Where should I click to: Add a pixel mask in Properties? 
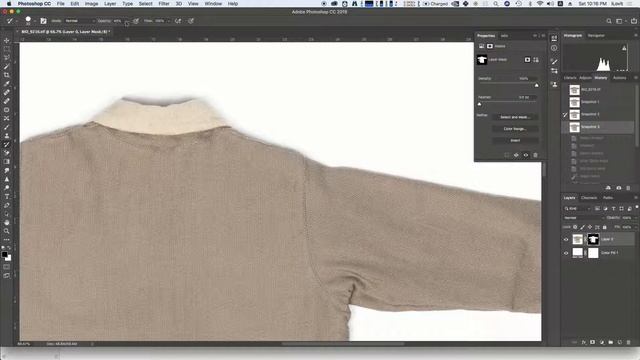527,60
